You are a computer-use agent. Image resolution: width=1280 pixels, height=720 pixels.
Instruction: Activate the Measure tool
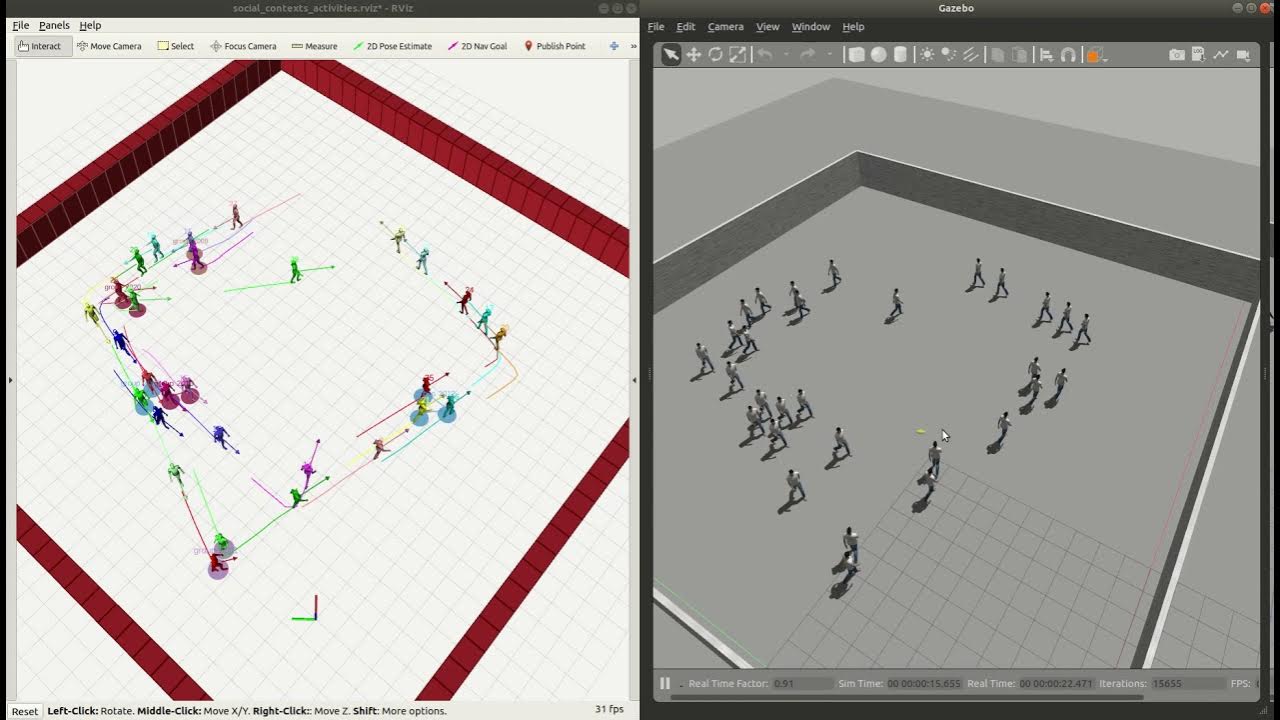pyautogui.click(x=314, y=46)
